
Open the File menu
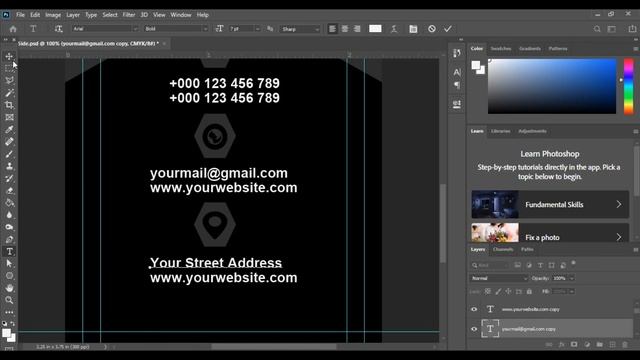click(20, 15)
